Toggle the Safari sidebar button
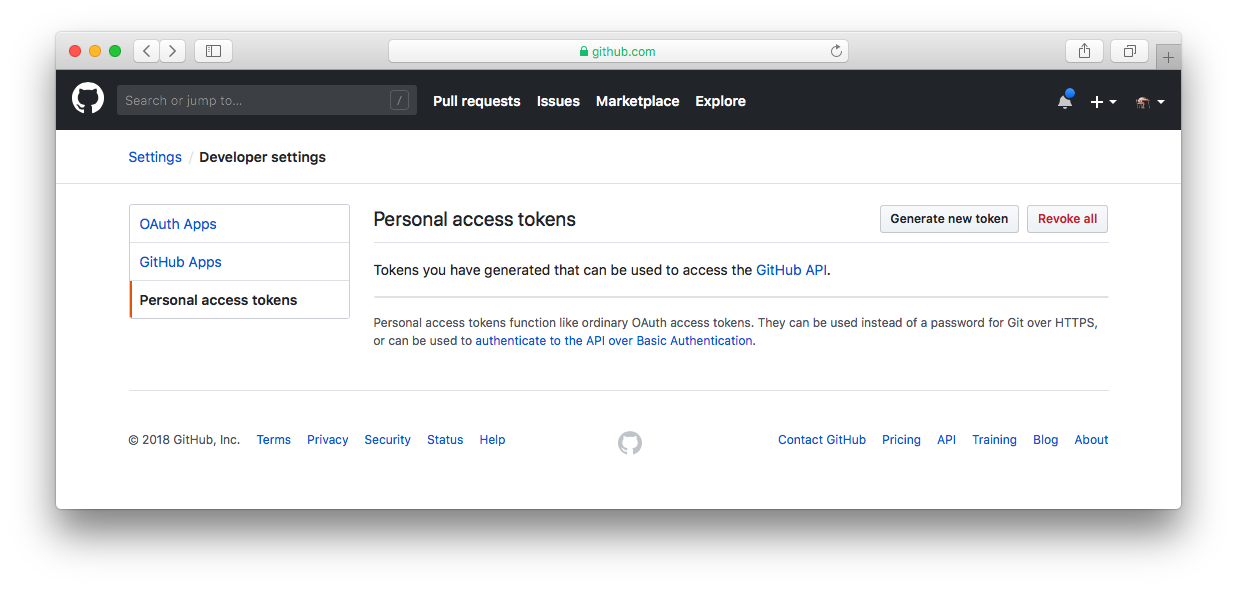1237x589 pixels. coord(213,51)
